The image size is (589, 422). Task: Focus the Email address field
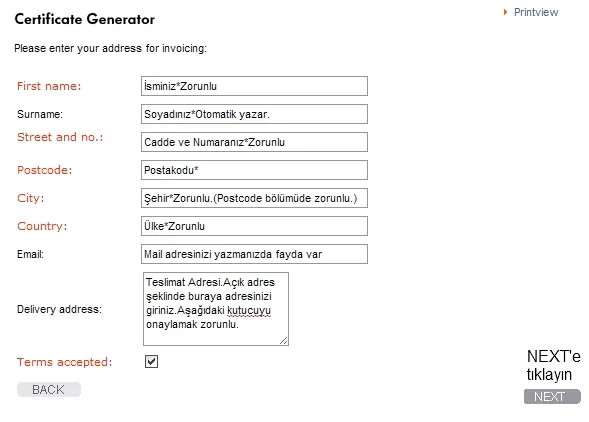[x=254, y=254]
